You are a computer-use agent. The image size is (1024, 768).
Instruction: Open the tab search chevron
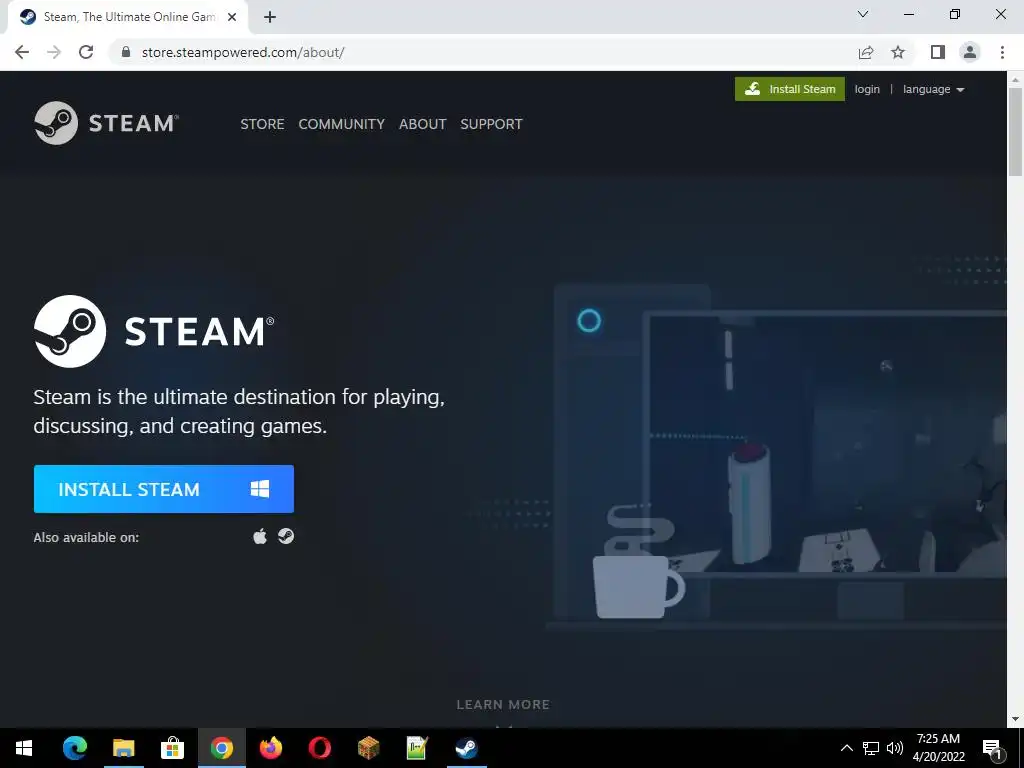pyautogui.click(x=863, y=14)
